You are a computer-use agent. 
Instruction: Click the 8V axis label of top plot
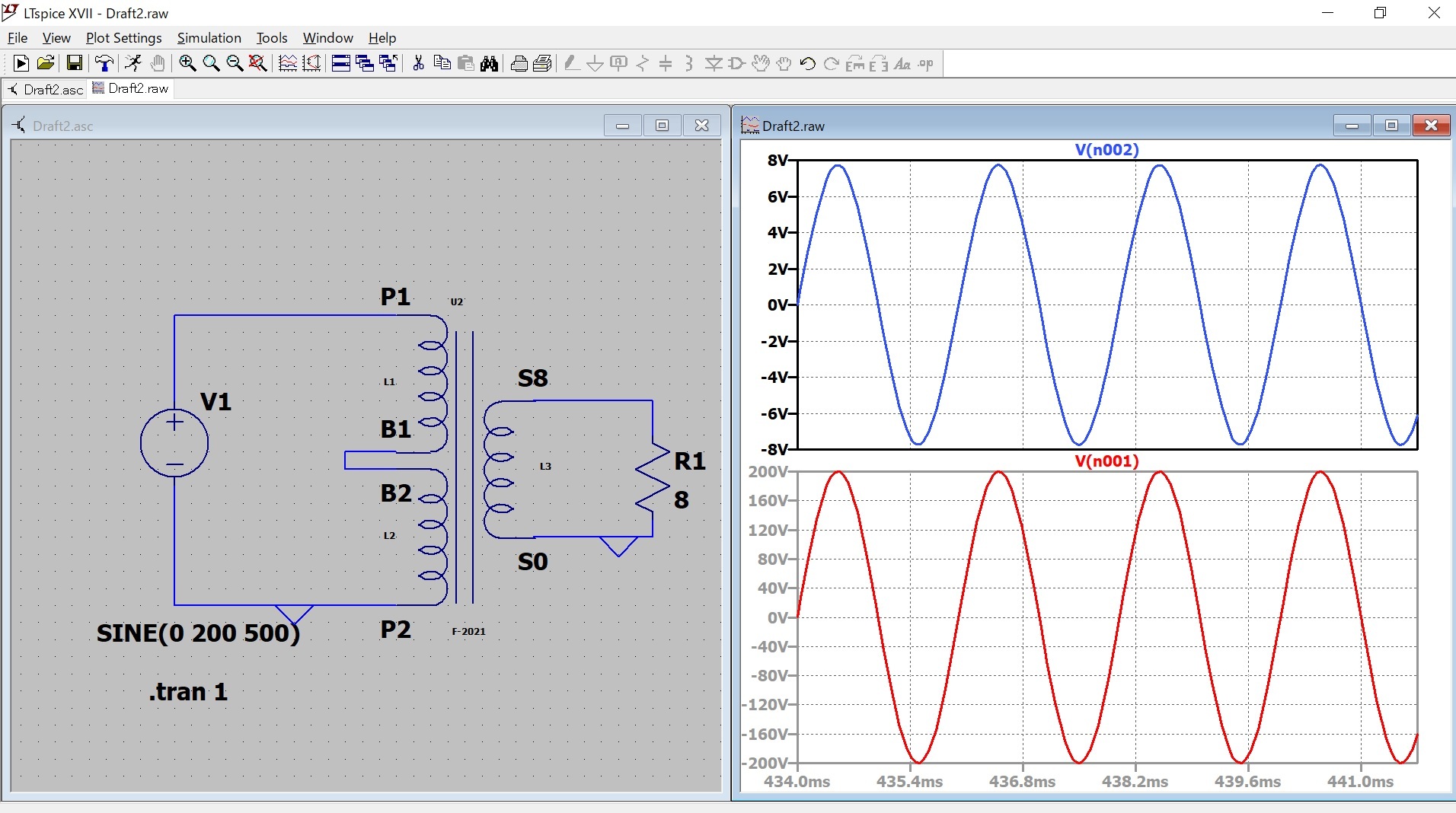[777, 160]
